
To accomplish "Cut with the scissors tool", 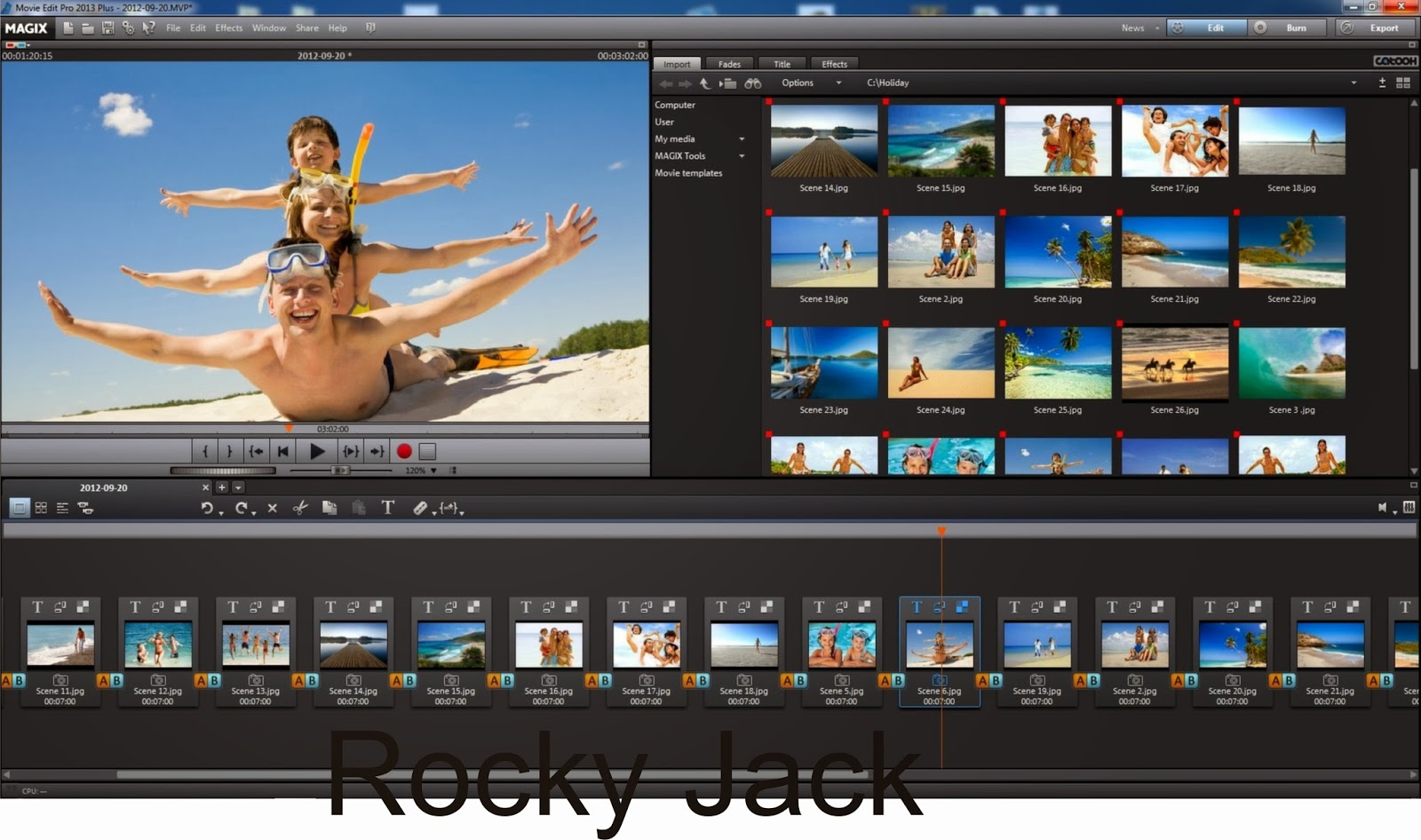I will 300,508.
